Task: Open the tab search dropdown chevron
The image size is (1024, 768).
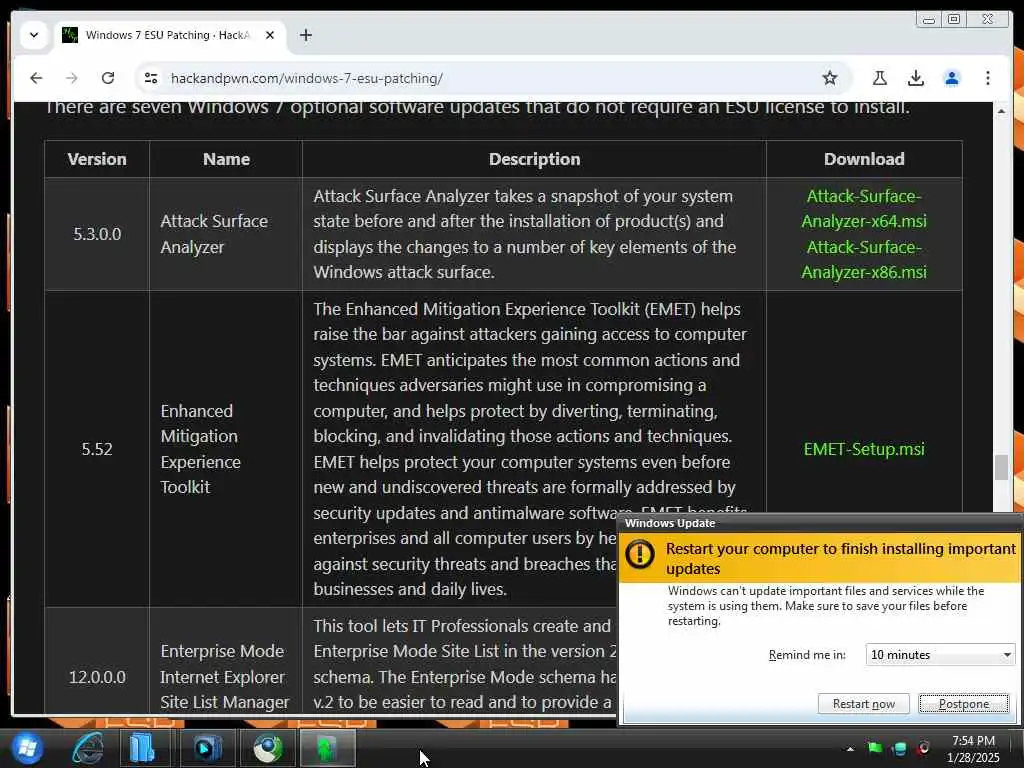Action: coord(34,35)
